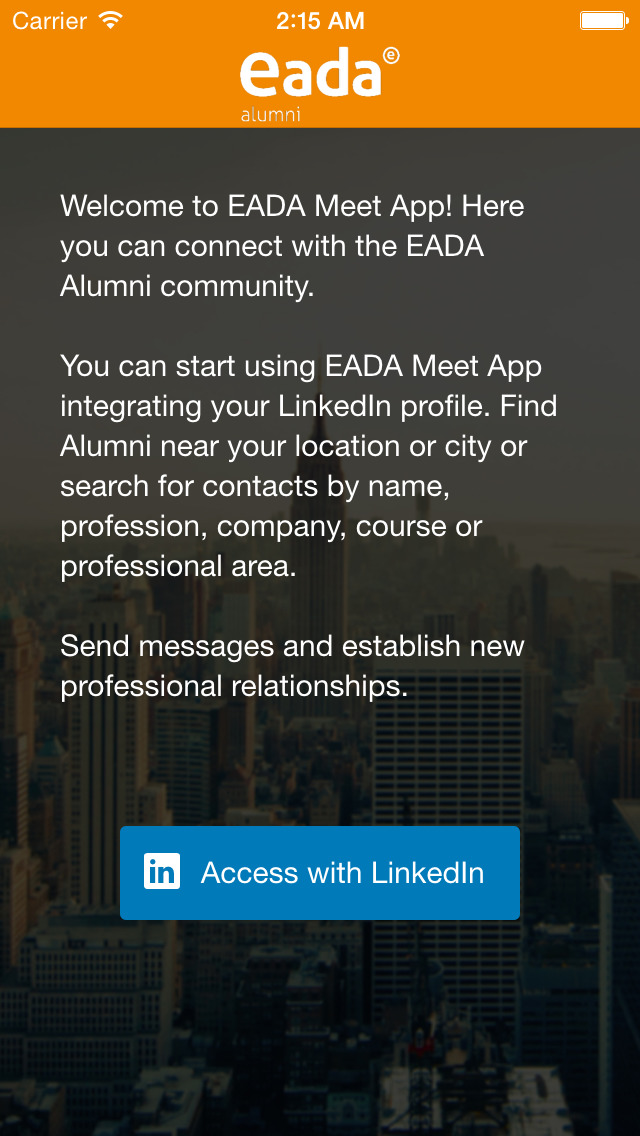Viewport: 640px width, 1136px height.
Task: Click the 'Welcome to EADA Meet App!' line
Action: tap(292, 206)
